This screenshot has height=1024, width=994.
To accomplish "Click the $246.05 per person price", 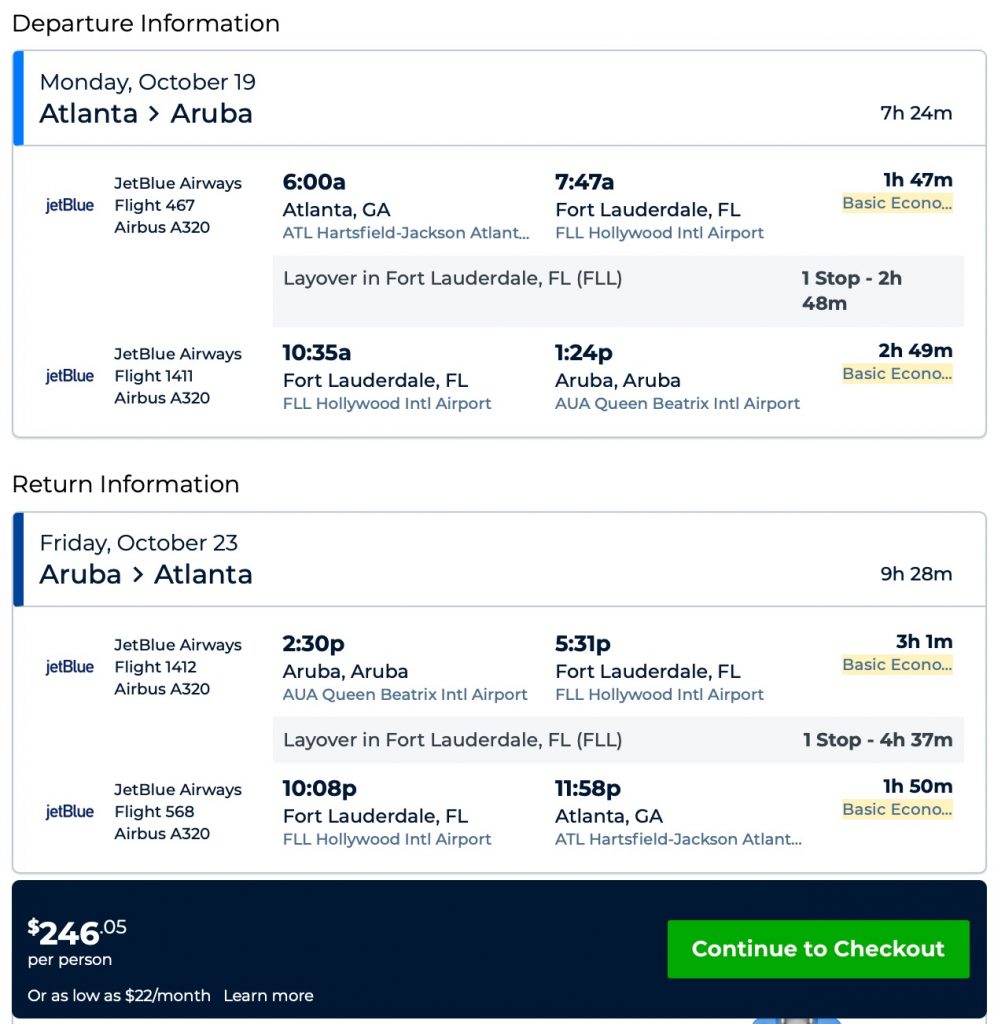I will pyautogui.click(x=78, y=934).
